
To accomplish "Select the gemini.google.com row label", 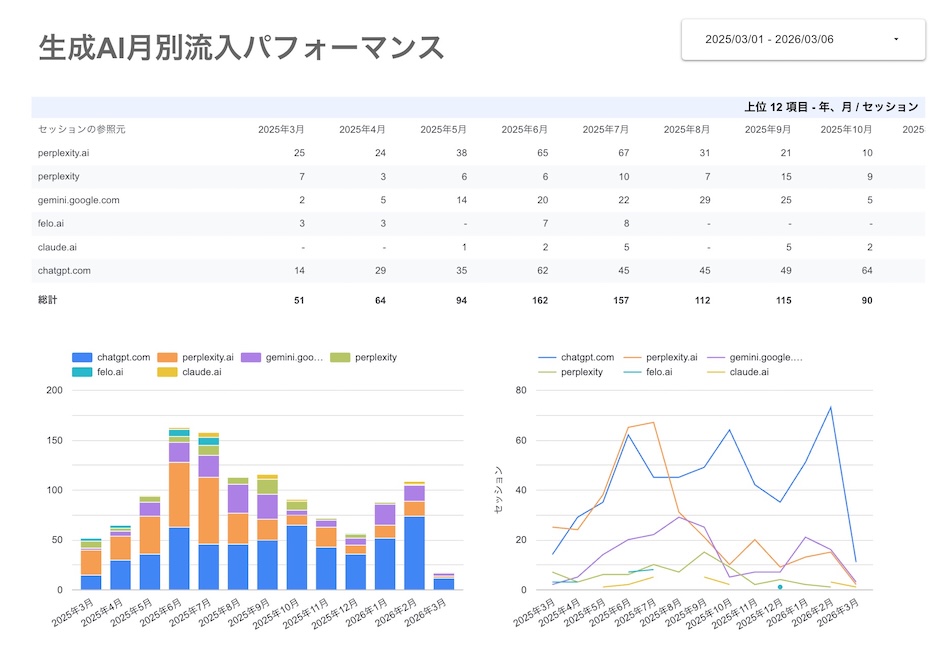I will click(79, 200).
